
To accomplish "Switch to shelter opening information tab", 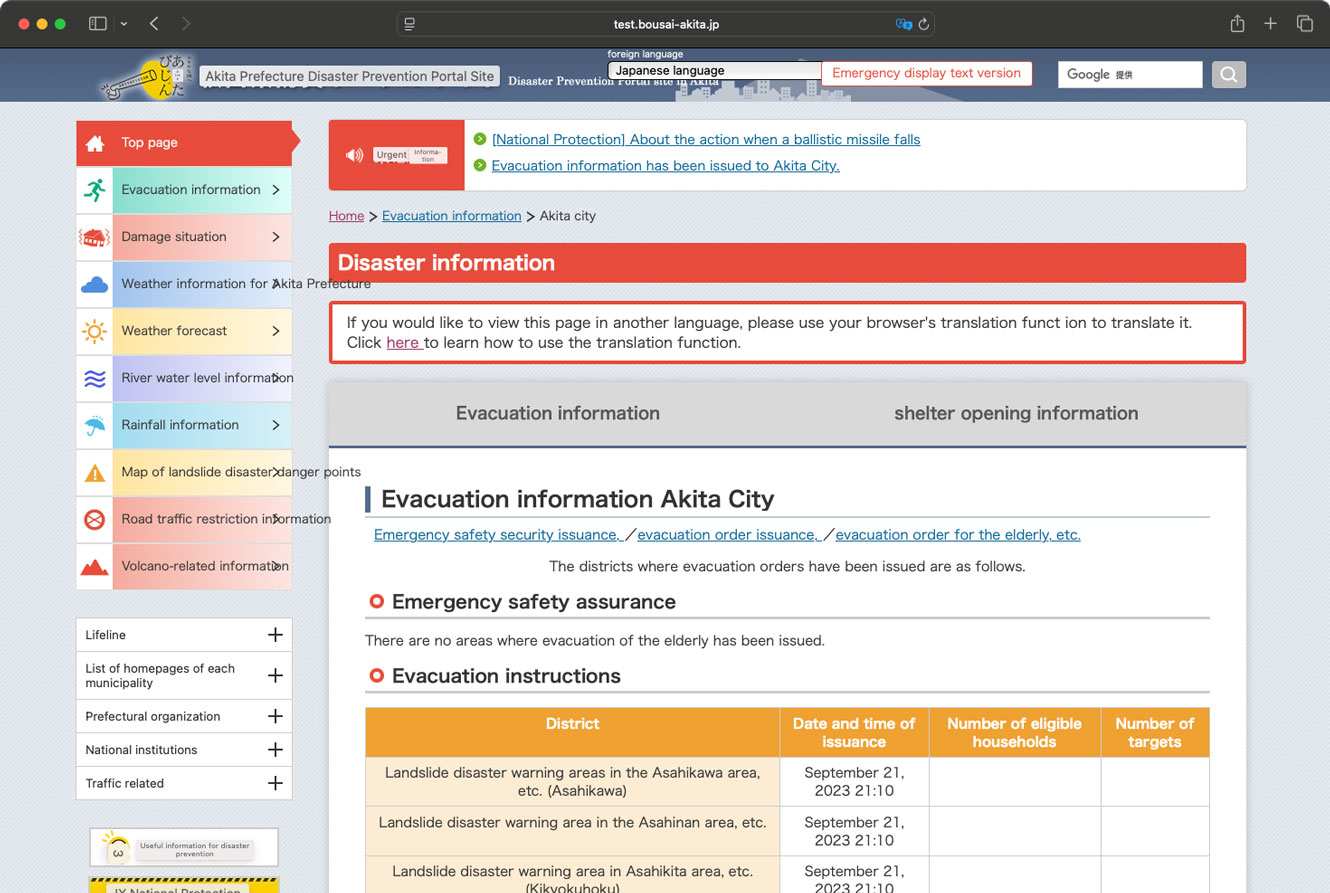I will [x=1016, y=413].
